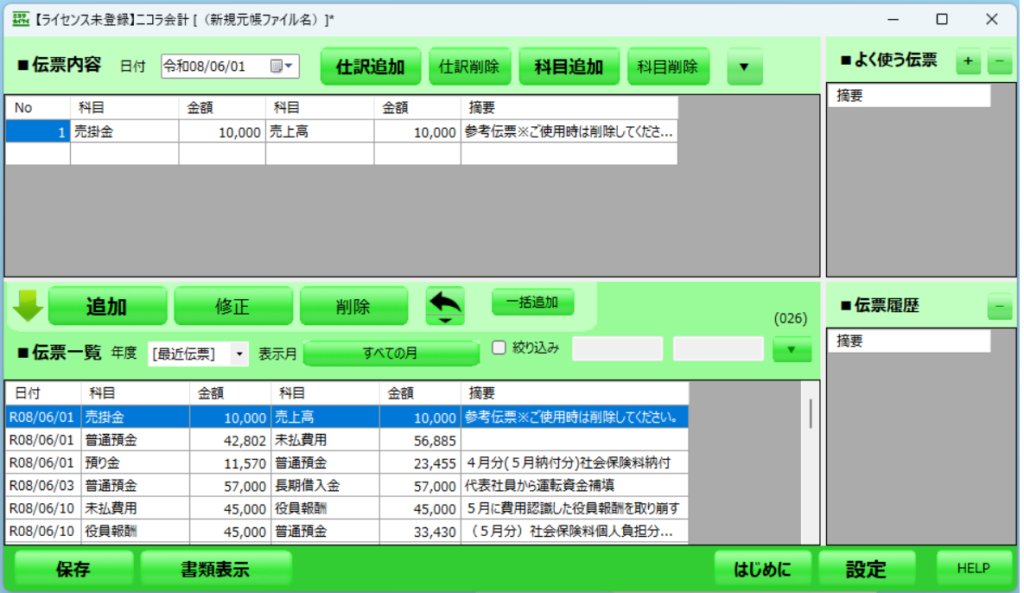The height and width of the screenshot is (593, 1024).
Task: Click the 42,802 amount cell
Action: coord(230,440)
